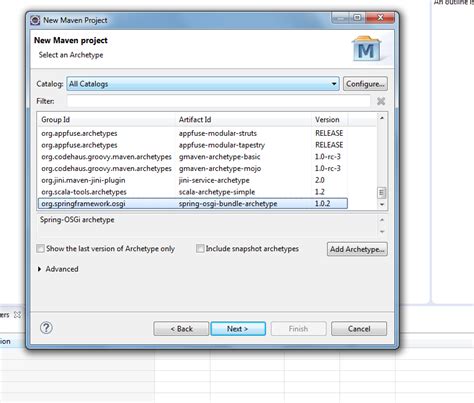474x403 pixels.
Task: Select the spring-osgi-bundle-archetype row
Action: pos(193,204)
